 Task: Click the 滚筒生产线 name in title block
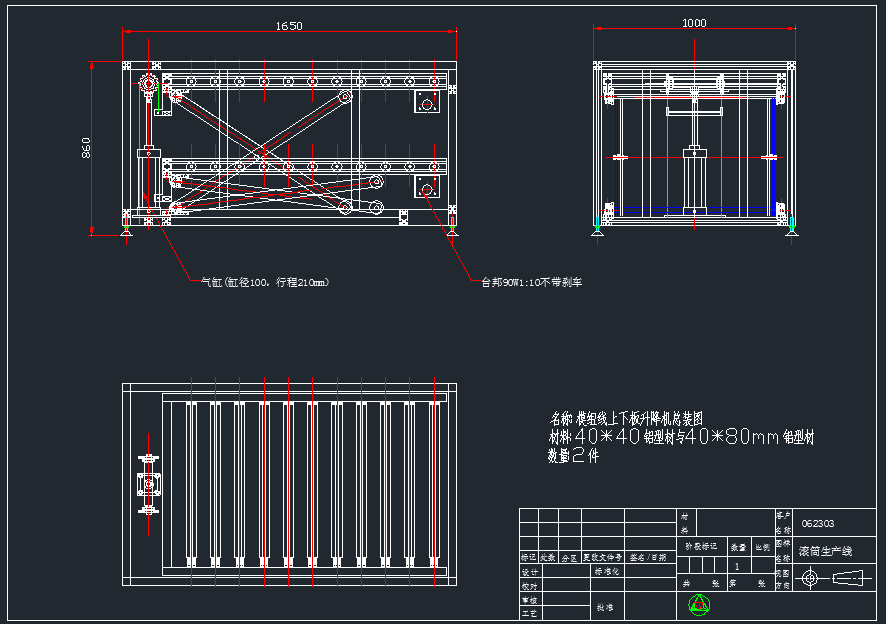[825, 551]
